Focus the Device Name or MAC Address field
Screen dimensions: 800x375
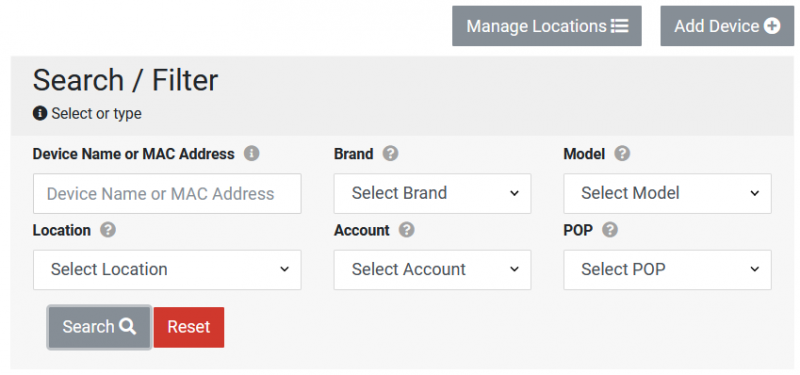167,193
